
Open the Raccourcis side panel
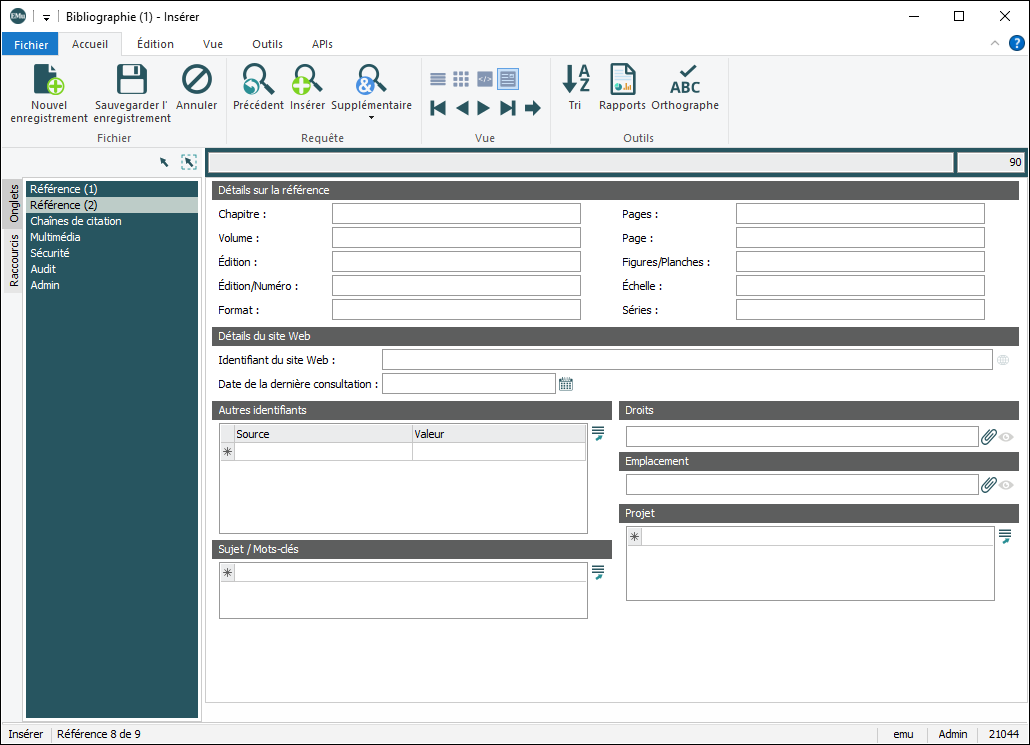point(14,260)
